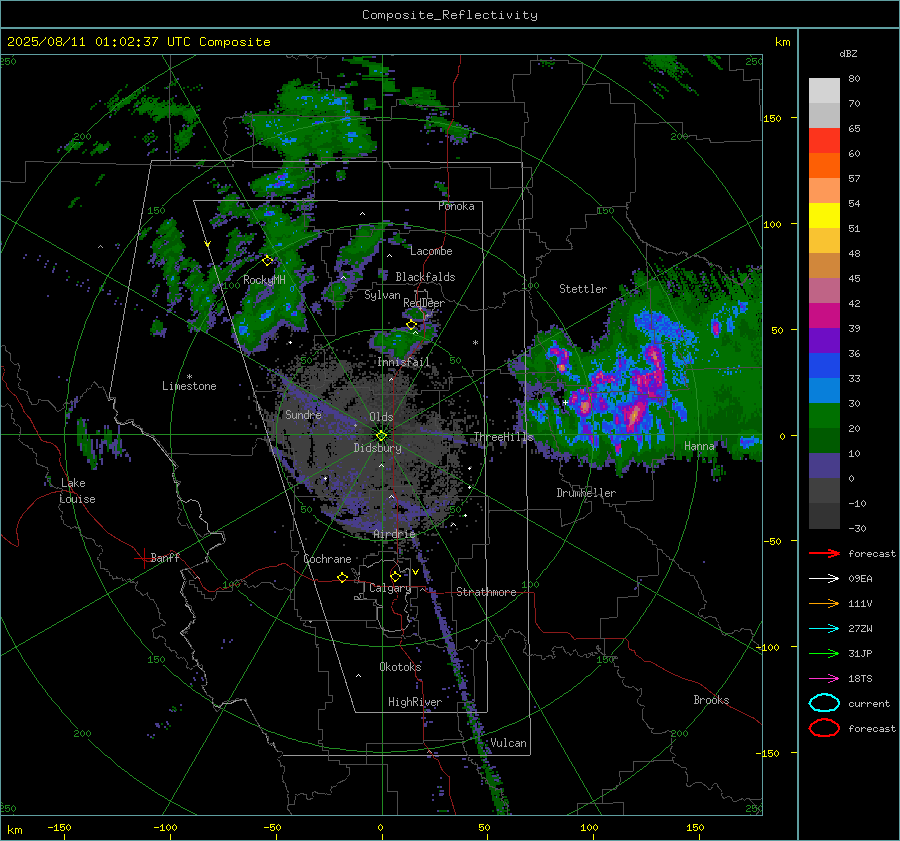This screenshot has width=900, height=841.
Task: Click the Sundre town label
Action: 303,414
